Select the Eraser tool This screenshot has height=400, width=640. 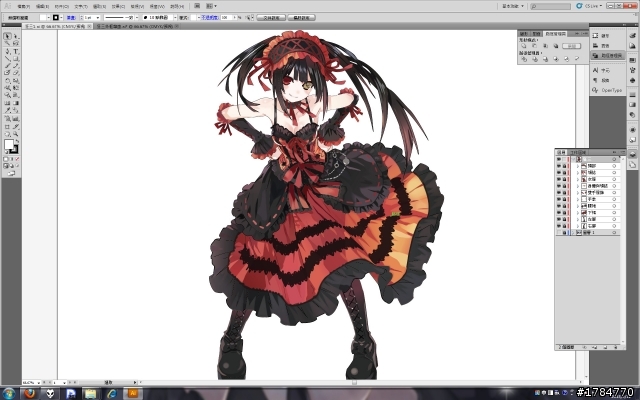(x=16, y=73)
